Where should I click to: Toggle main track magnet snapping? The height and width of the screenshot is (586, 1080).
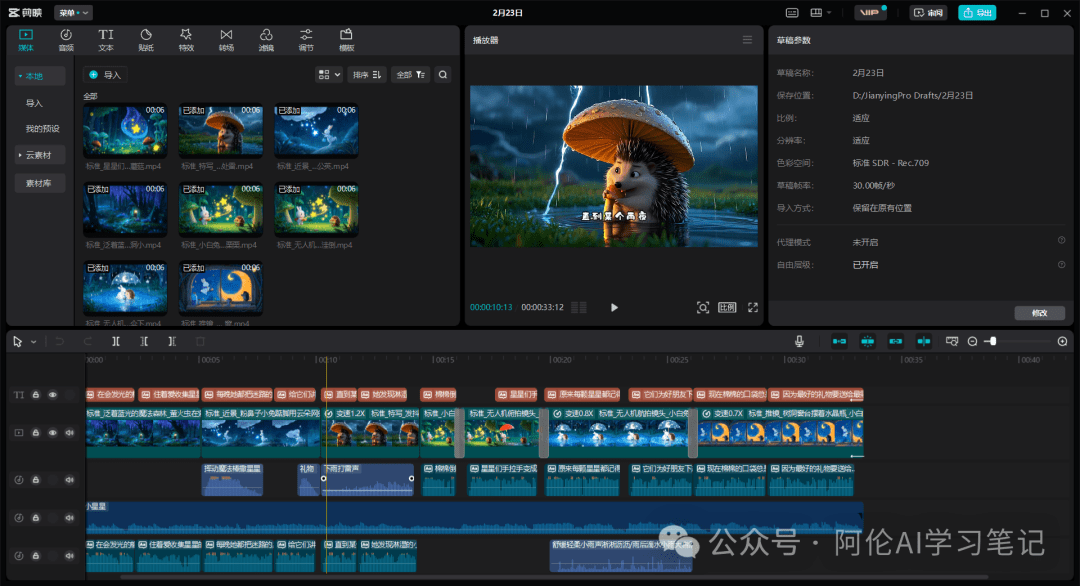click(x=839, y=341)
